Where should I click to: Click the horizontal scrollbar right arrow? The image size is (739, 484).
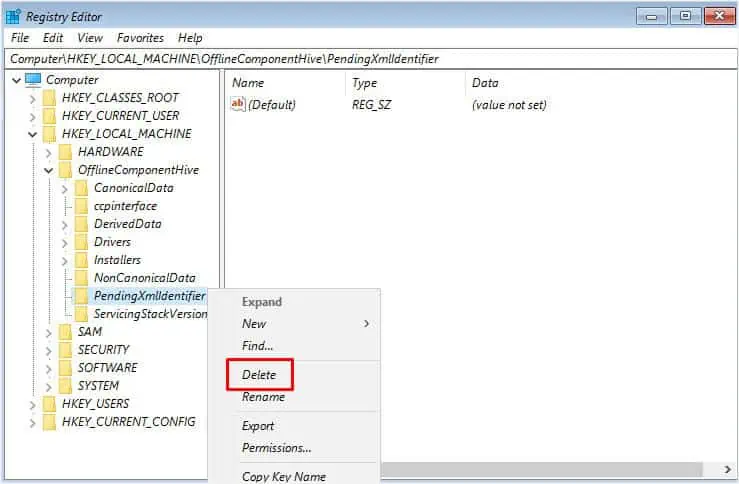point(727,469)
